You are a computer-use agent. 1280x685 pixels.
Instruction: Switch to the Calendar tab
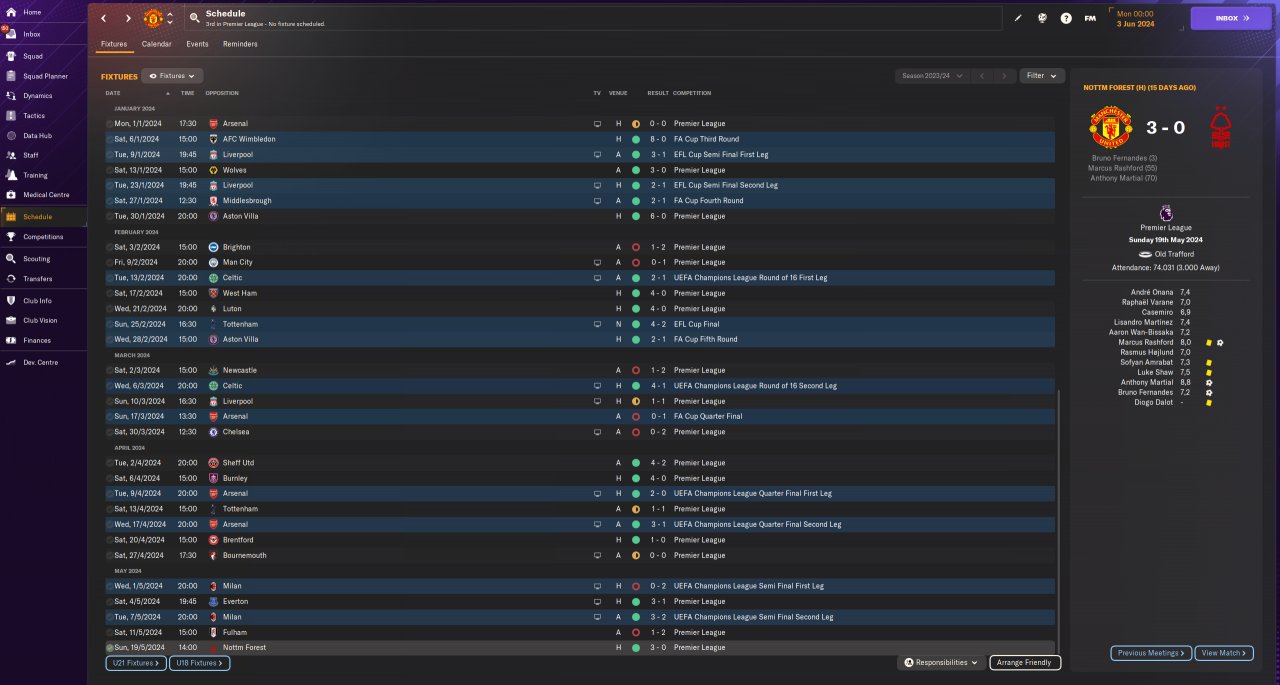coord(156,44)
